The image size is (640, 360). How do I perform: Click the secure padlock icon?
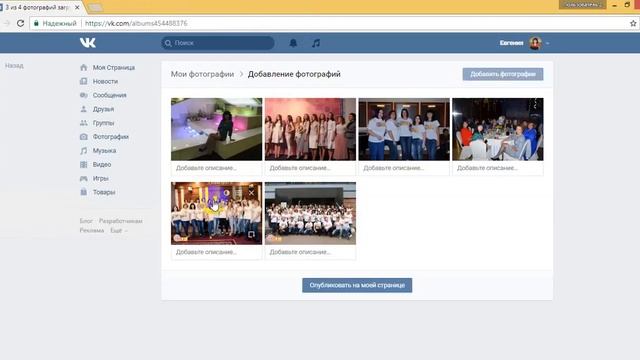click(36, 23)
